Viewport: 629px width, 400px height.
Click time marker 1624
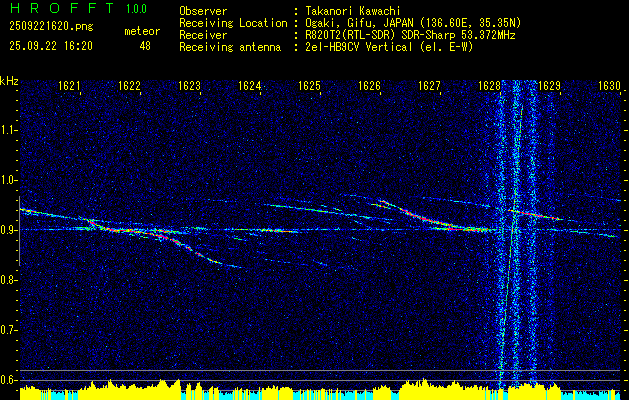[x=250, y=86]
